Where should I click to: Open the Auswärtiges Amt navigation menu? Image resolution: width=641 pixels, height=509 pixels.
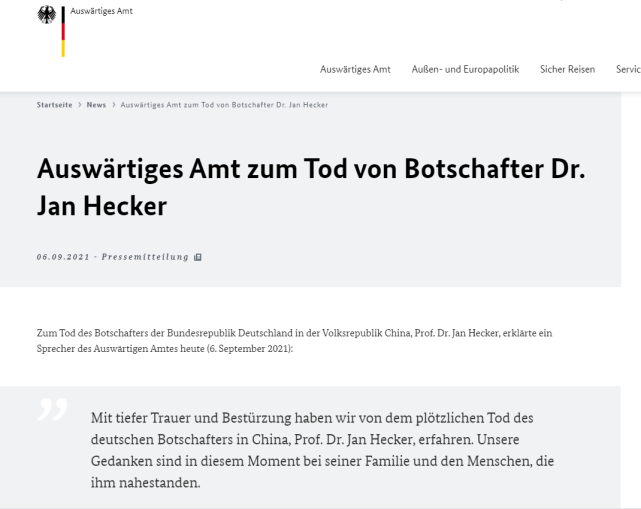(x=355, y=70)
